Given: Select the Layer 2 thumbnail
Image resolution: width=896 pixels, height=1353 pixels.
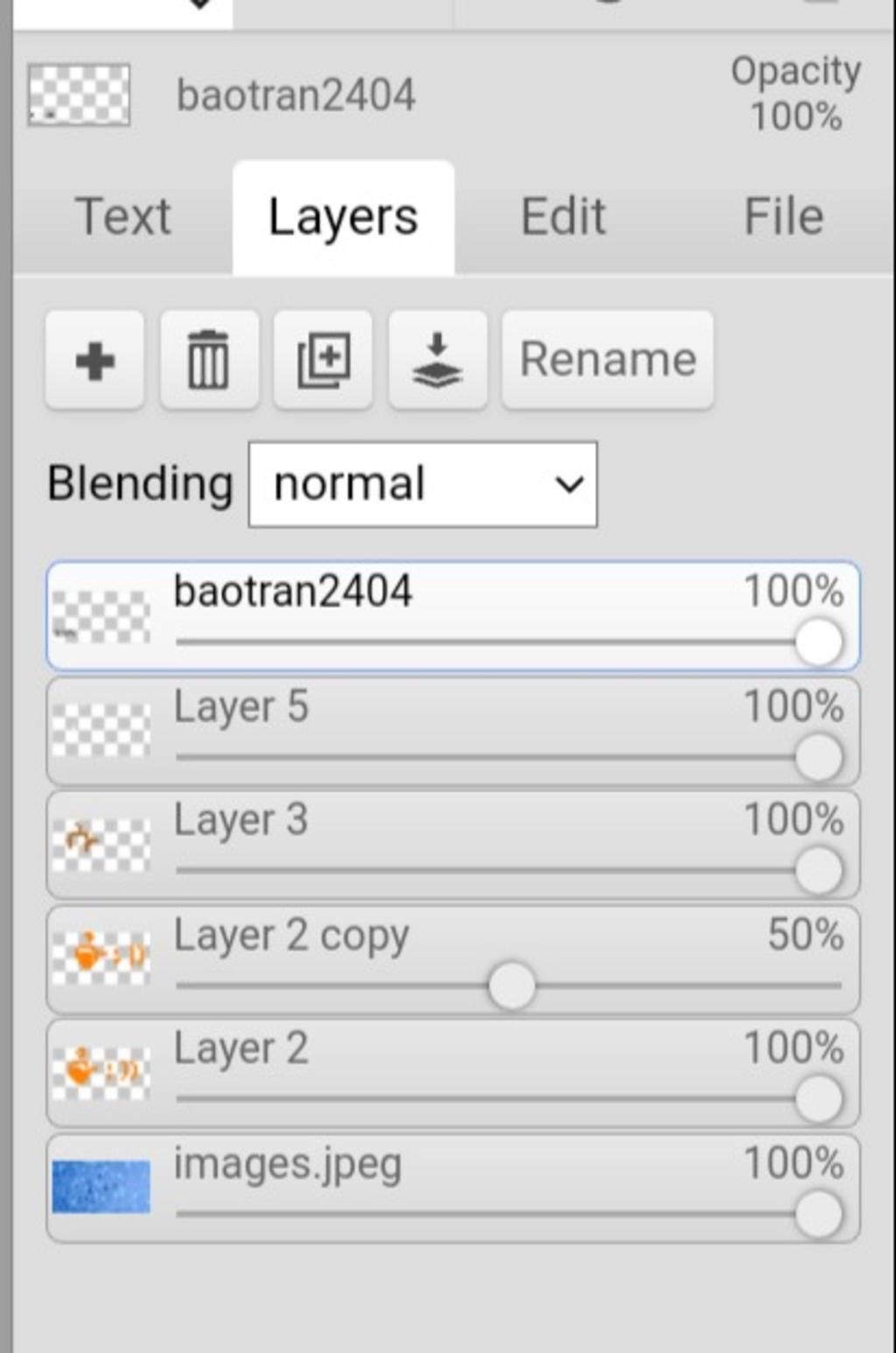Looking at the screenshot, I should tap(101, 1073).
